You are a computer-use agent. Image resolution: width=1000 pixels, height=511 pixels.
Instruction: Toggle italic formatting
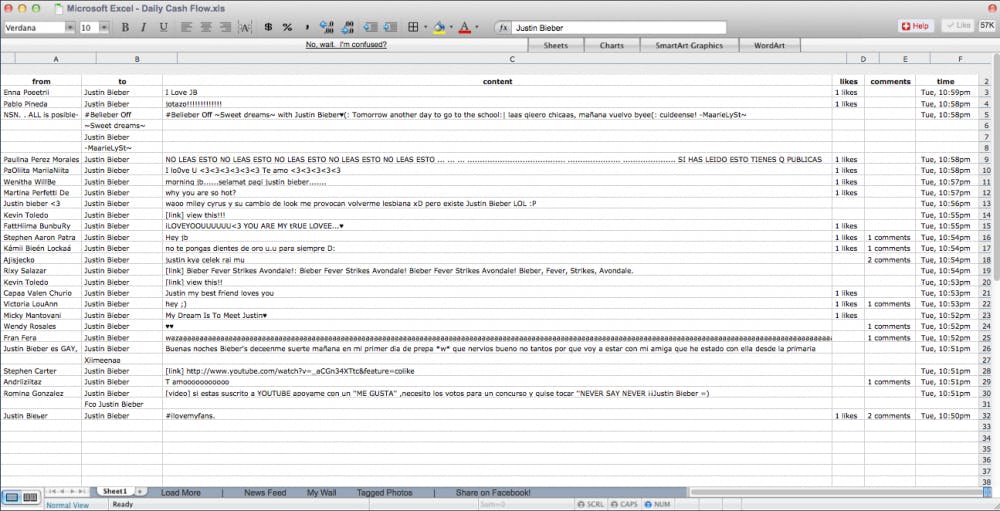[145, 27]
